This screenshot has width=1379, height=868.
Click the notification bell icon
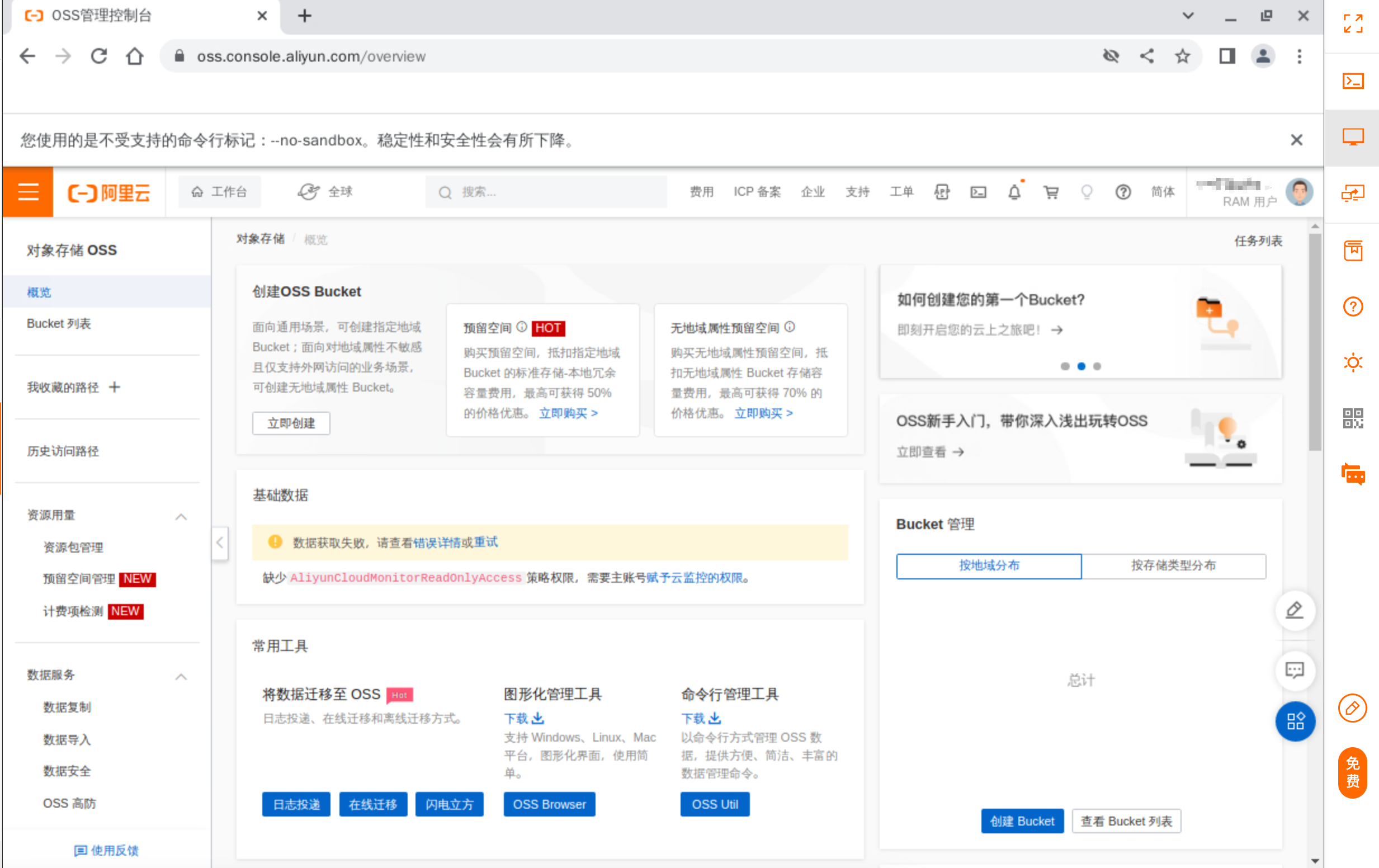(x=1014, y=192)
